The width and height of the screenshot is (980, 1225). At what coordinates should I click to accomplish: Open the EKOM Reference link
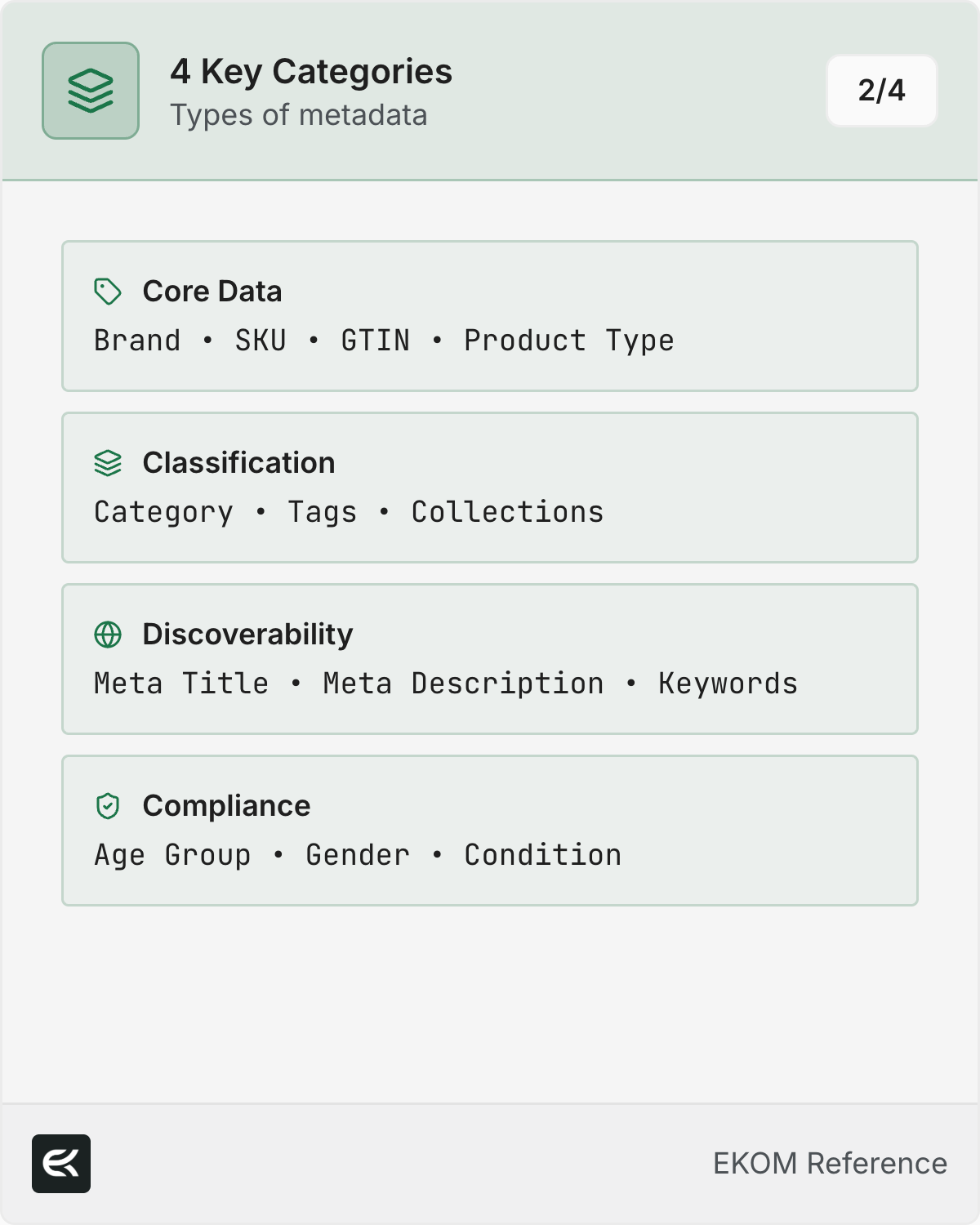830,1164
